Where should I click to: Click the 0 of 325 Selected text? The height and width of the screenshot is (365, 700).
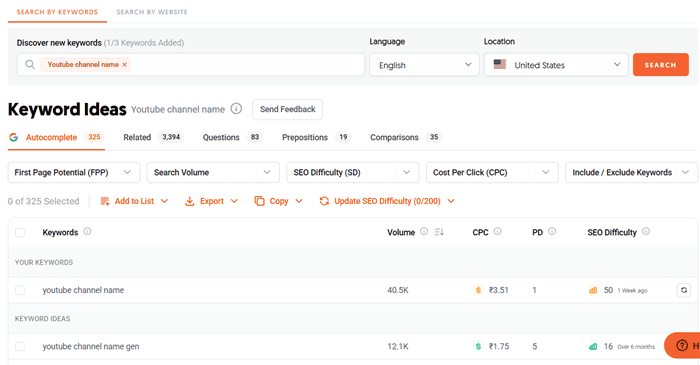(43, 201)
